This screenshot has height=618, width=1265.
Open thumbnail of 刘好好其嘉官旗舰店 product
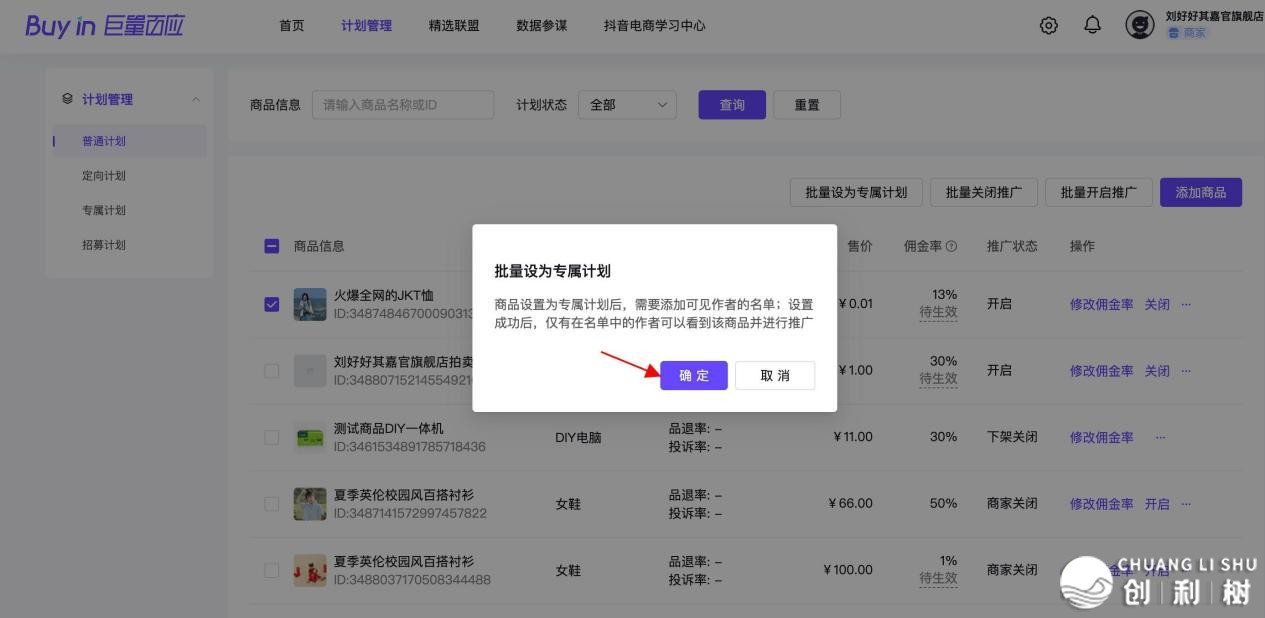pyautogui.click(x=310, y=371)
